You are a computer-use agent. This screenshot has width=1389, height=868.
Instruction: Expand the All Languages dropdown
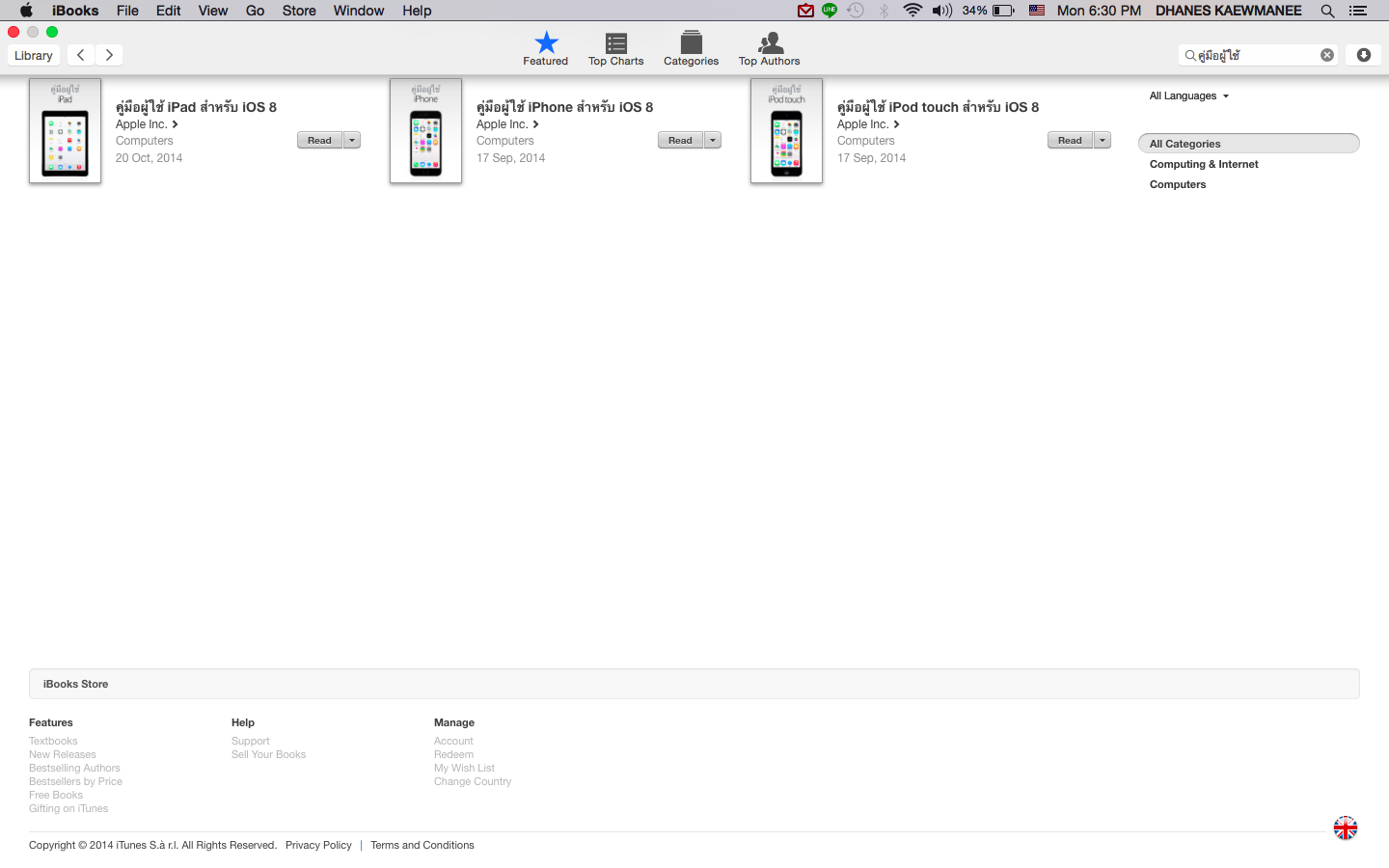tap(1188, 95)
